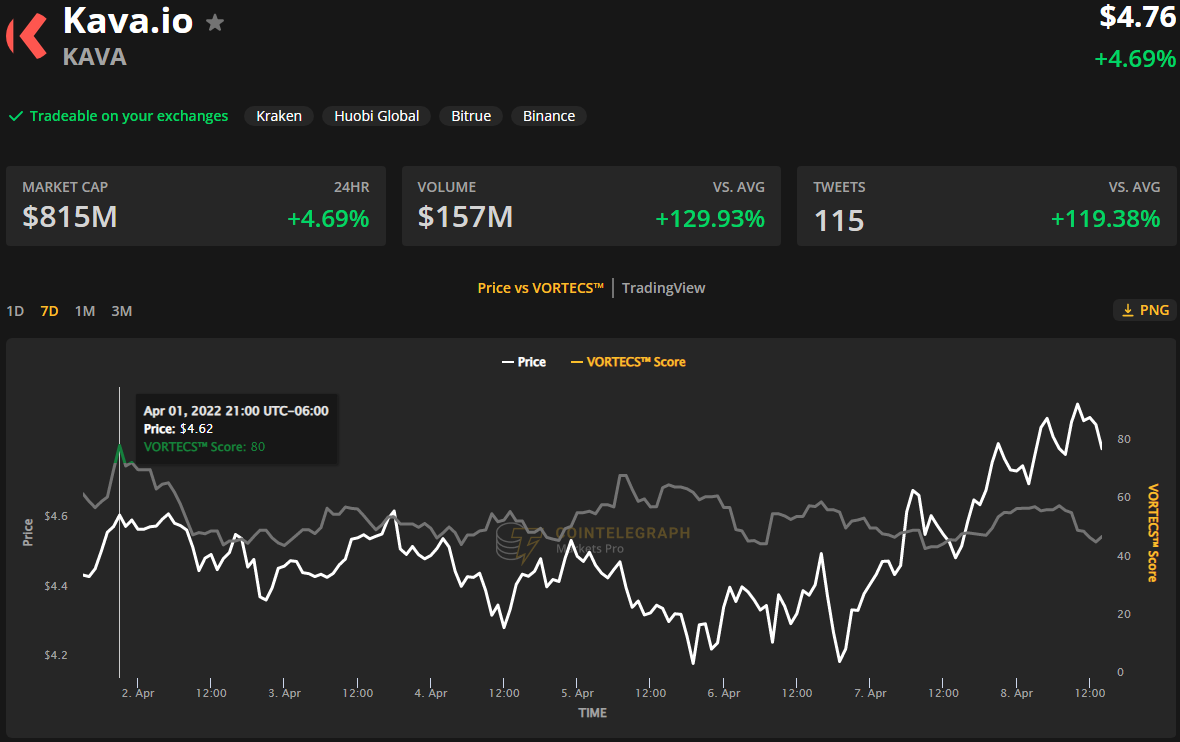
Task: Open the Kraken exchange chip
Action: 279,116
